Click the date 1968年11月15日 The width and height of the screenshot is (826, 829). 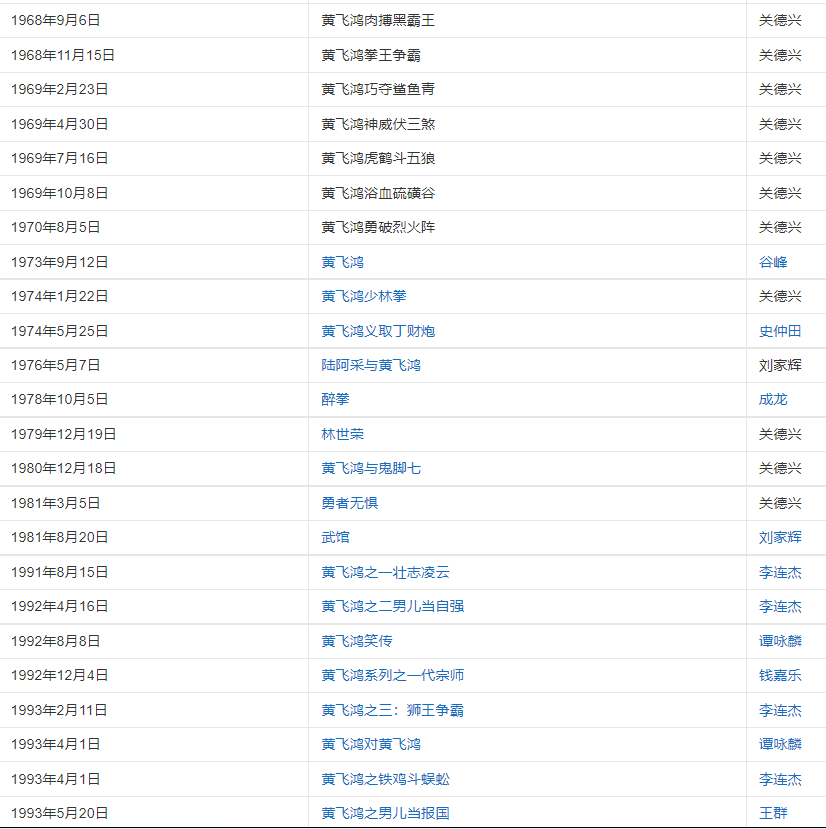62,56
